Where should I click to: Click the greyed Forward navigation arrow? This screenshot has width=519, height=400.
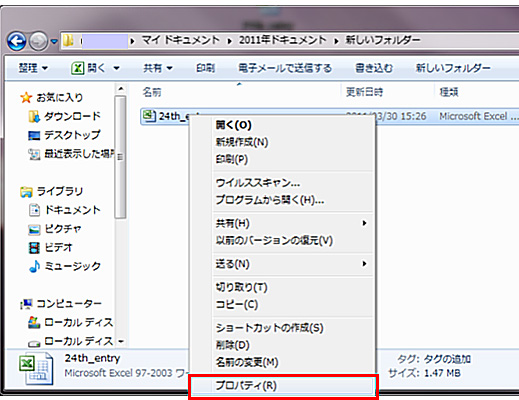(38, 42)
